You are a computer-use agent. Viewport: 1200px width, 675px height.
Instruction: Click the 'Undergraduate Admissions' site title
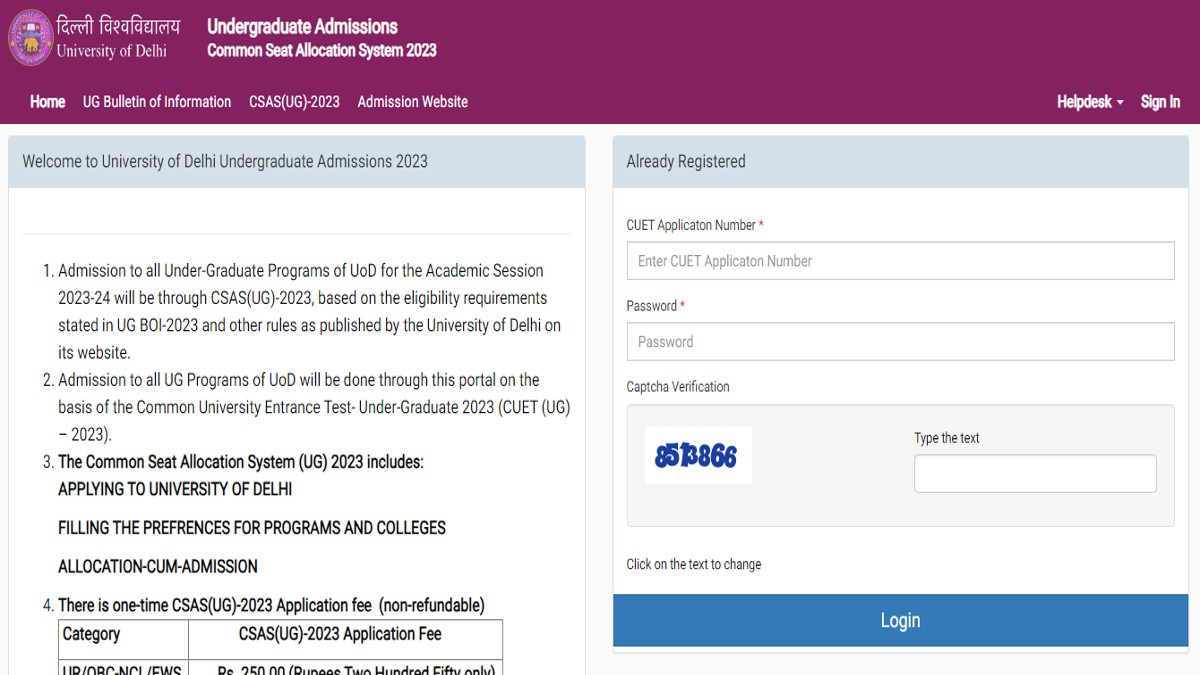(x=302, y=27)
